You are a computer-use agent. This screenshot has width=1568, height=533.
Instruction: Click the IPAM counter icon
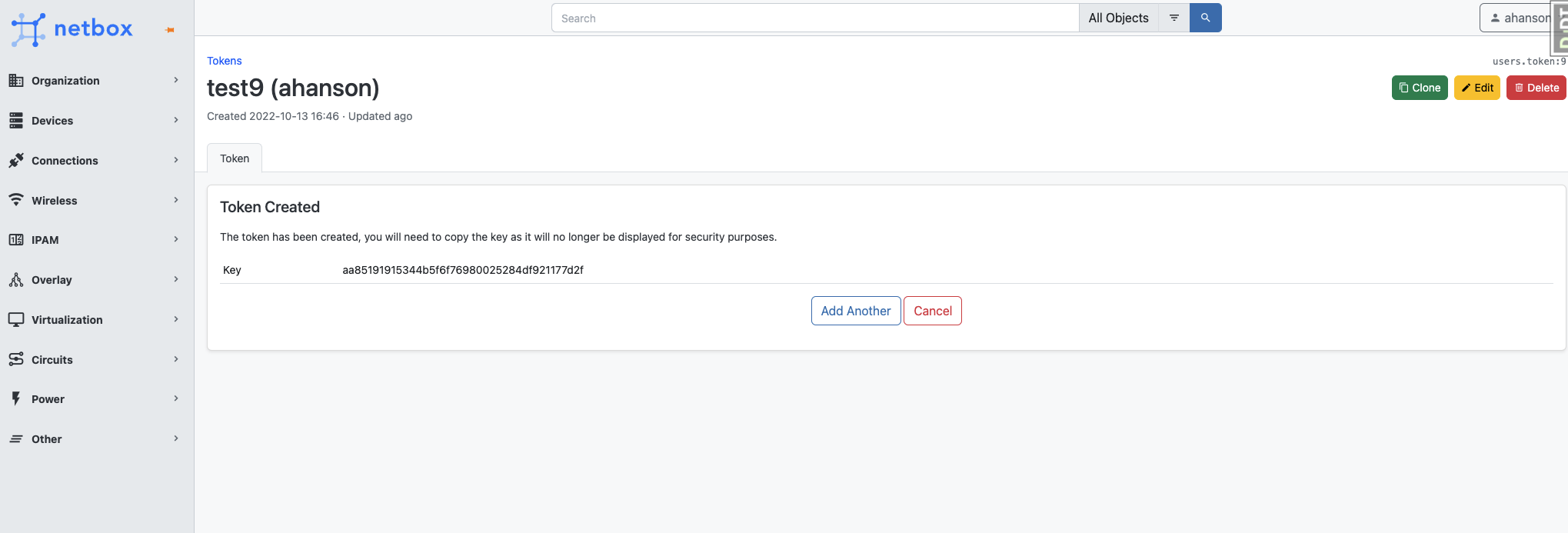(x=16, y=239)
